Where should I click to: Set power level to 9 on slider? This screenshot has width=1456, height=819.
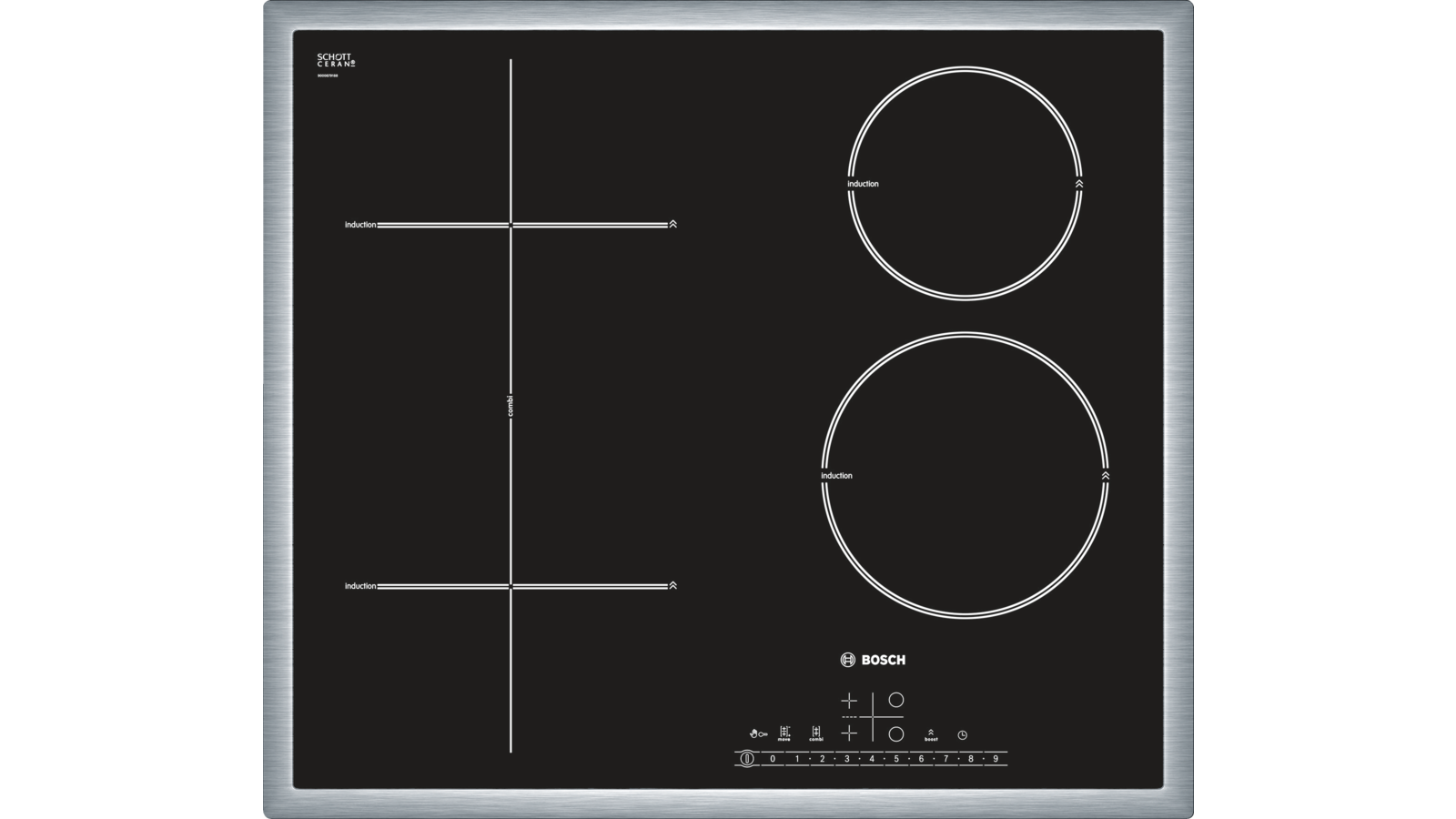tap(996, 758)
